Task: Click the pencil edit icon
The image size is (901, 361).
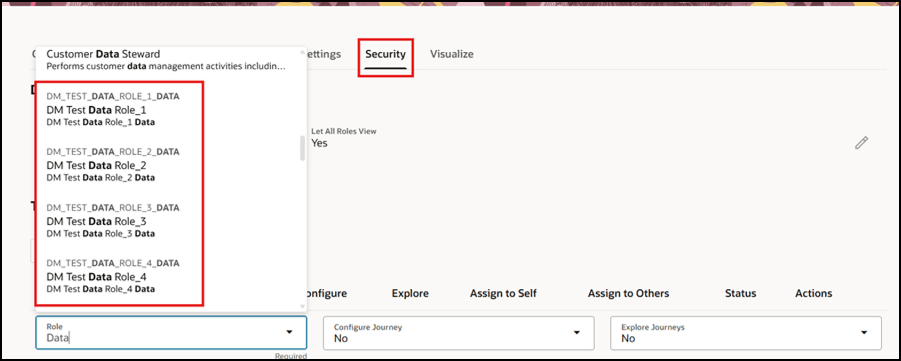Action: coord(861,143)
